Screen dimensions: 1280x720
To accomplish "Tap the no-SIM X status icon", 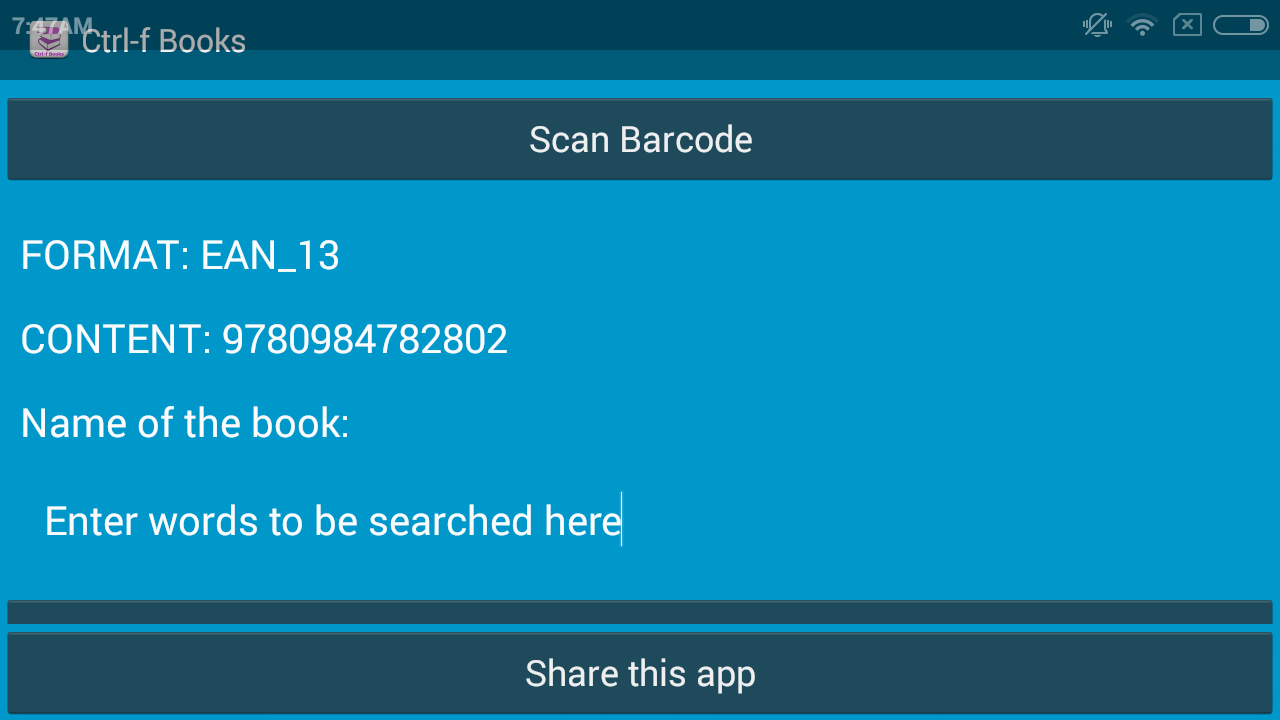I will (1187, 25).
